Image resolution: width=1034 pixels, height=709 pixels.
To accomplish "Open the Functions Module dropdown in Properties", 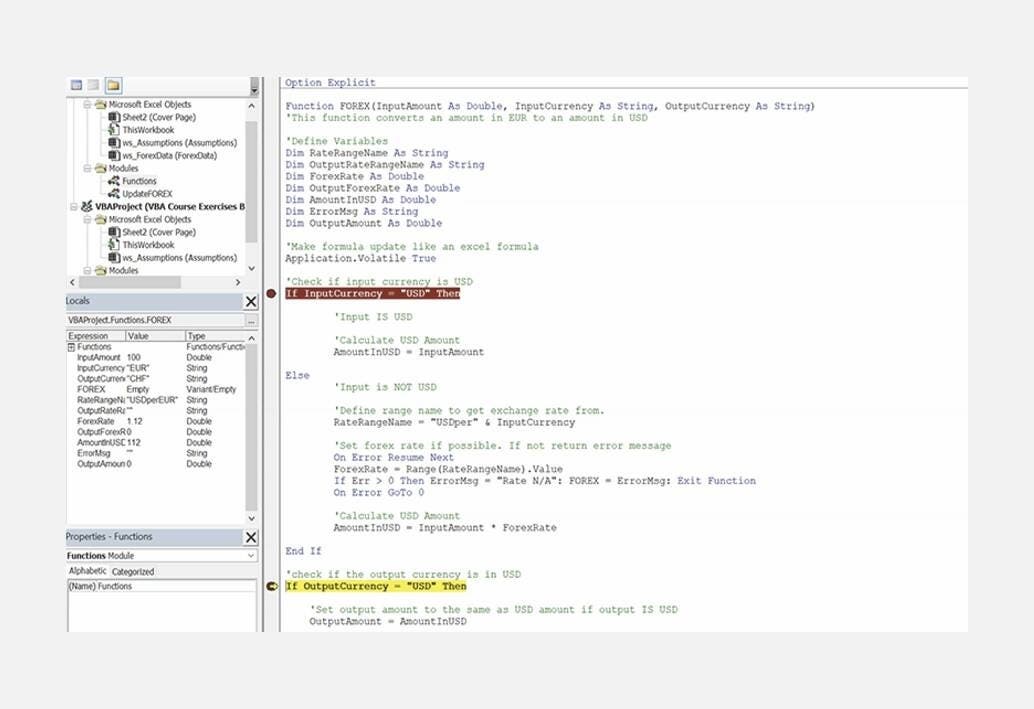I will coord(250,554).
